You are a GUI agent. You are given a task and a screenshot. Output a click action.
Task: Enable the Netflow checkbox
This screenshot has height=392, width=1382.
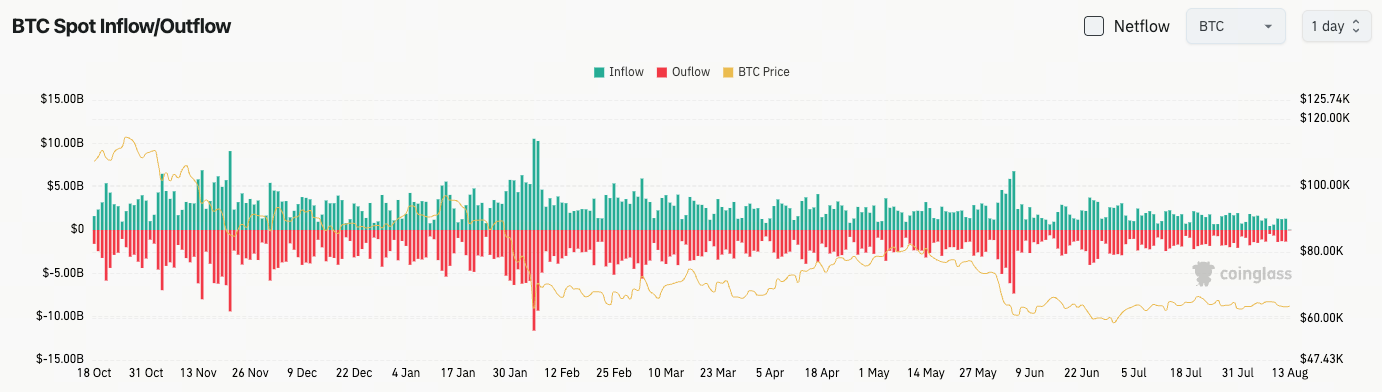[1094, 26]
